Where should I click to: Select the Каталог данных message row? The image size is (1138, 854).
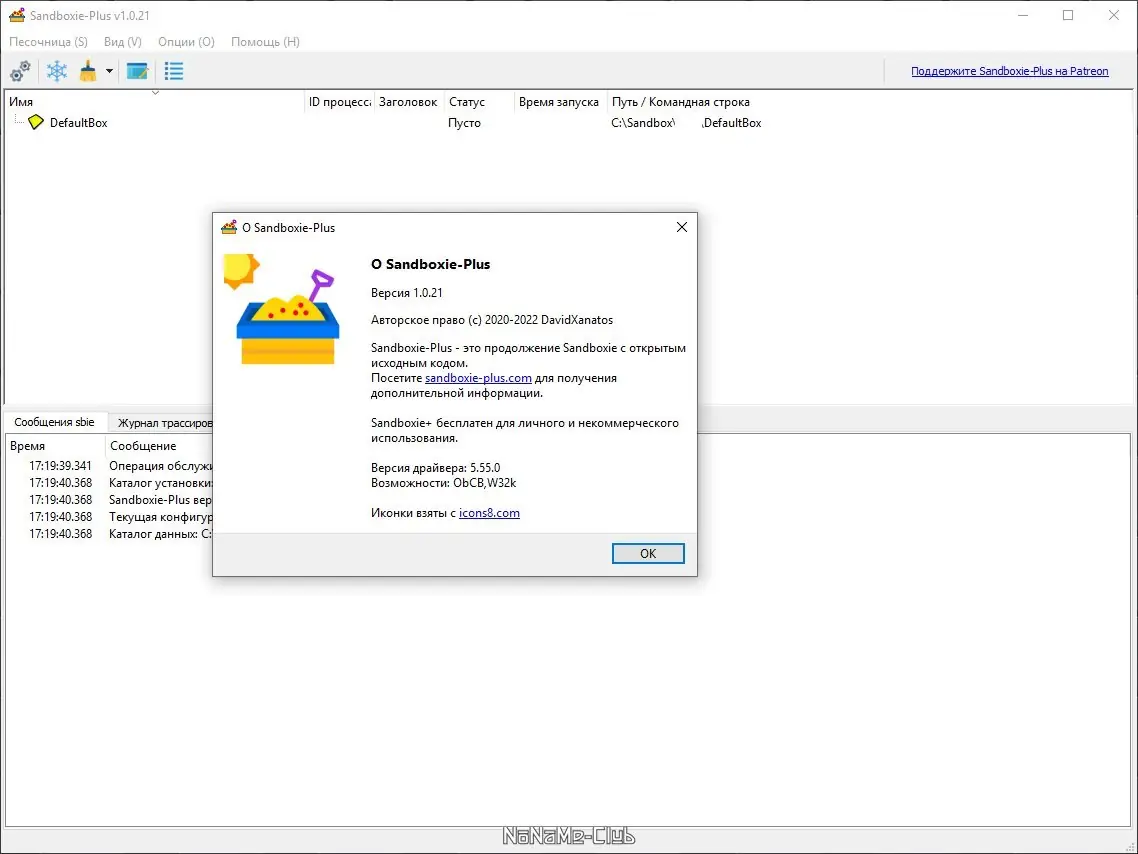(110, 534)
